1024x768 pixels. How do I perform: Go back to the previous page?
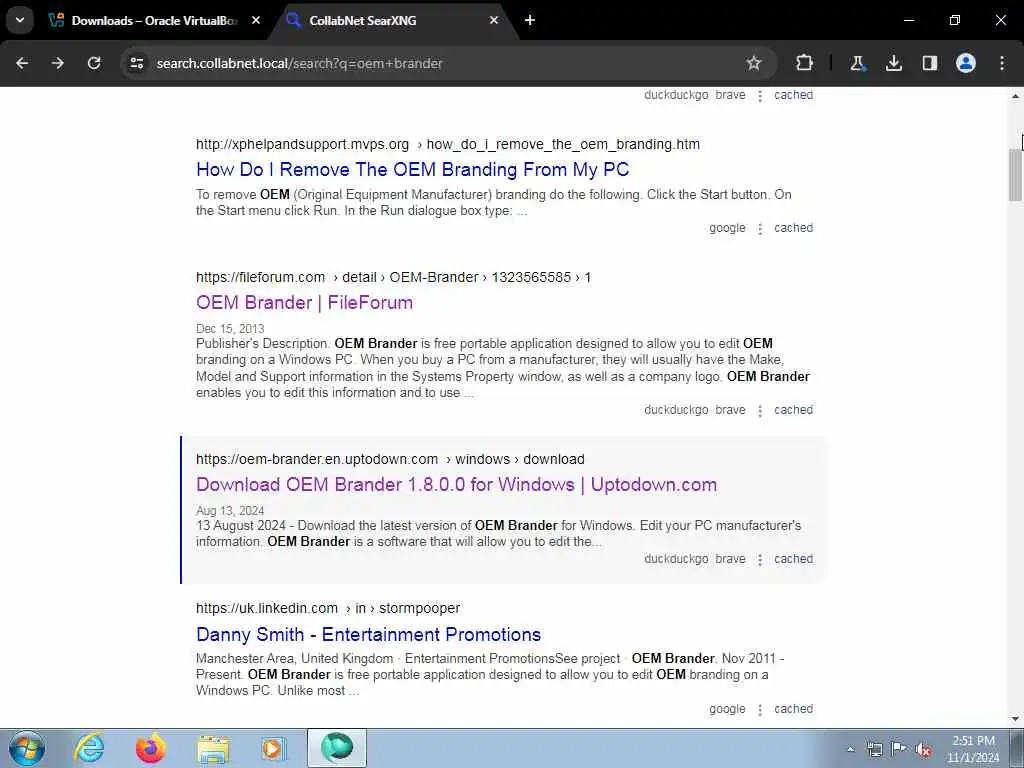click(22, 63)
